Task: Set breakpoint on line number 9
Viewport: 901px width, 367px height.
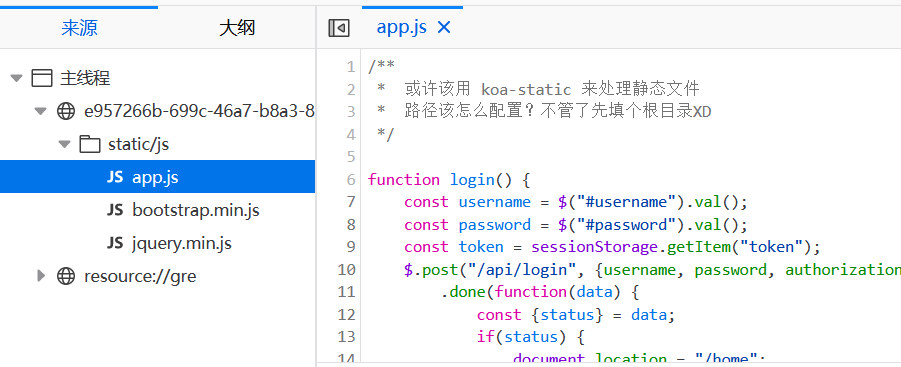Action: point(351,247)
